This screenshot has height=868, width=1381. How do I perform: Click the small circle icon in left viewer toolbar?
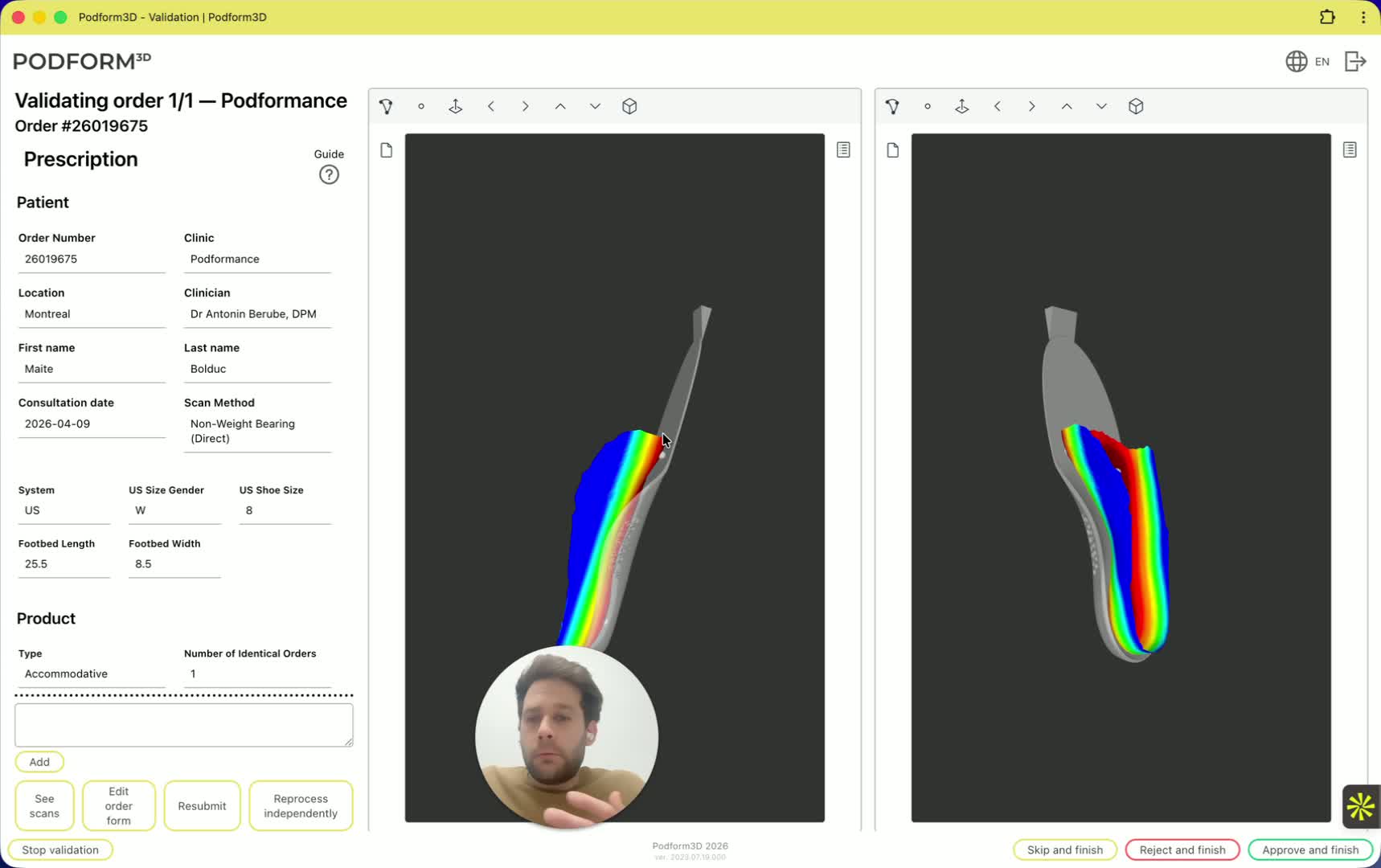(421, 106)
